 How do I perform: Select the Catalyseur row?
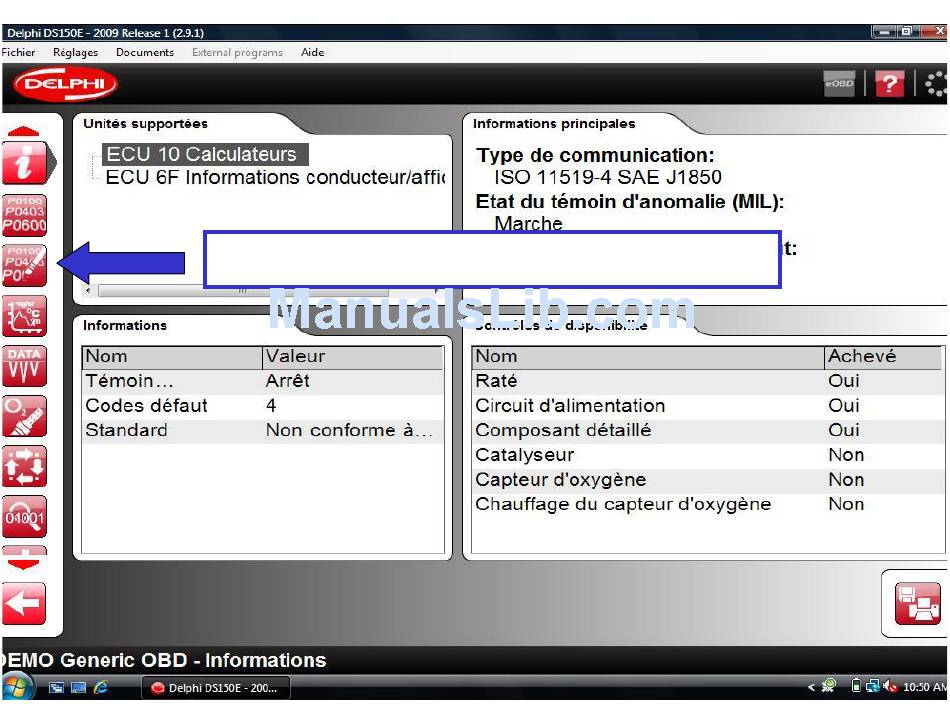click(708, 455)
